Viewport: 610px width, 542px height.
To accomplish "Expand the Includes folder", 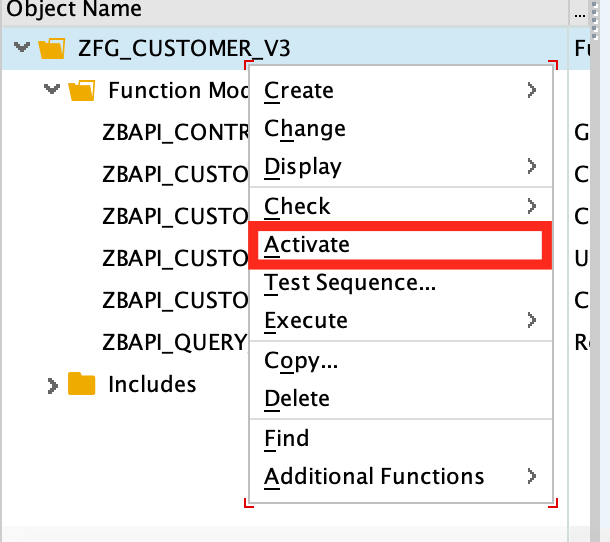I will click(x=53, y=385).
